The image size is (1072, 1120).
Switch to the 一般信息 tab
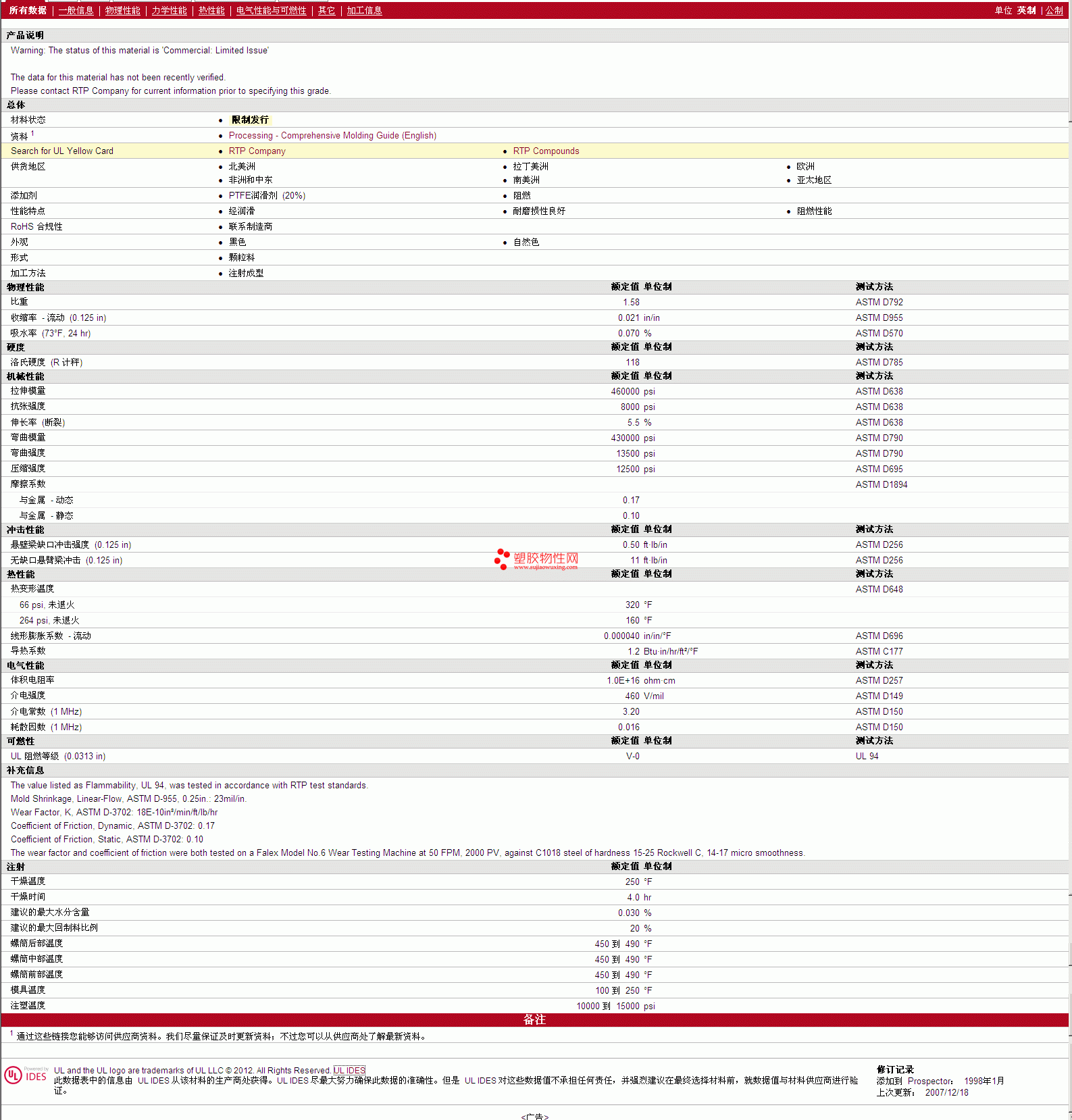(76, 10)
